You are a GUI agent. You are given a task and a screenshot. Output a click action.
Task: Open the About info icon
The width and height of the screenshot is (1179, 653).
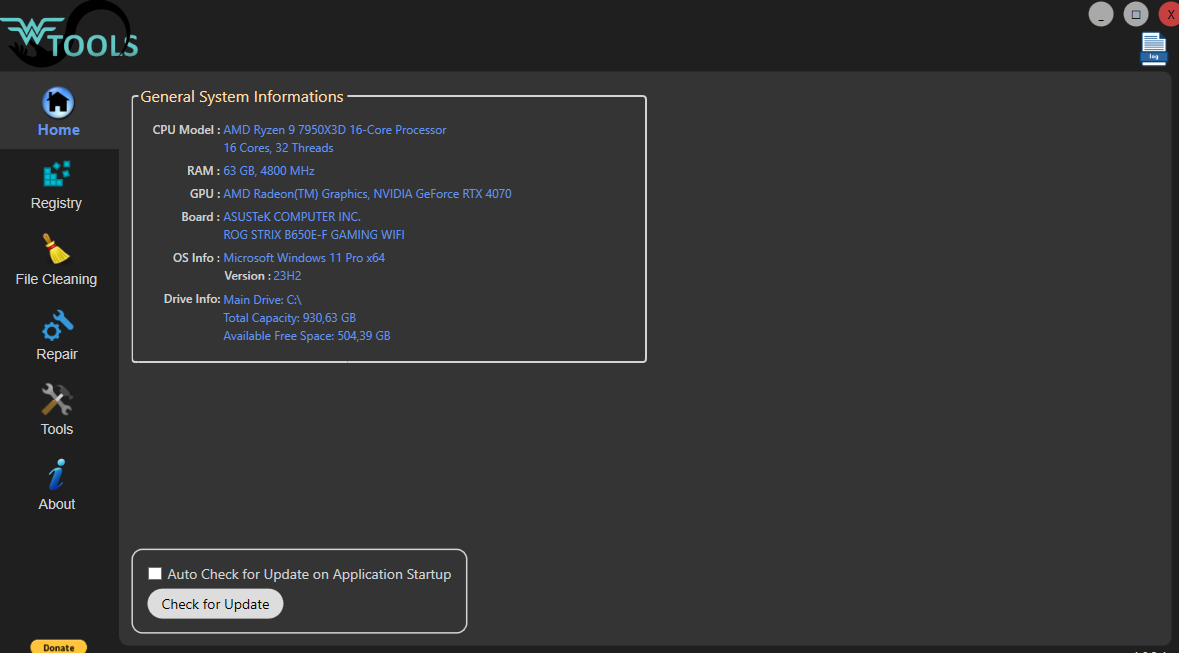(x=56, y=475)
